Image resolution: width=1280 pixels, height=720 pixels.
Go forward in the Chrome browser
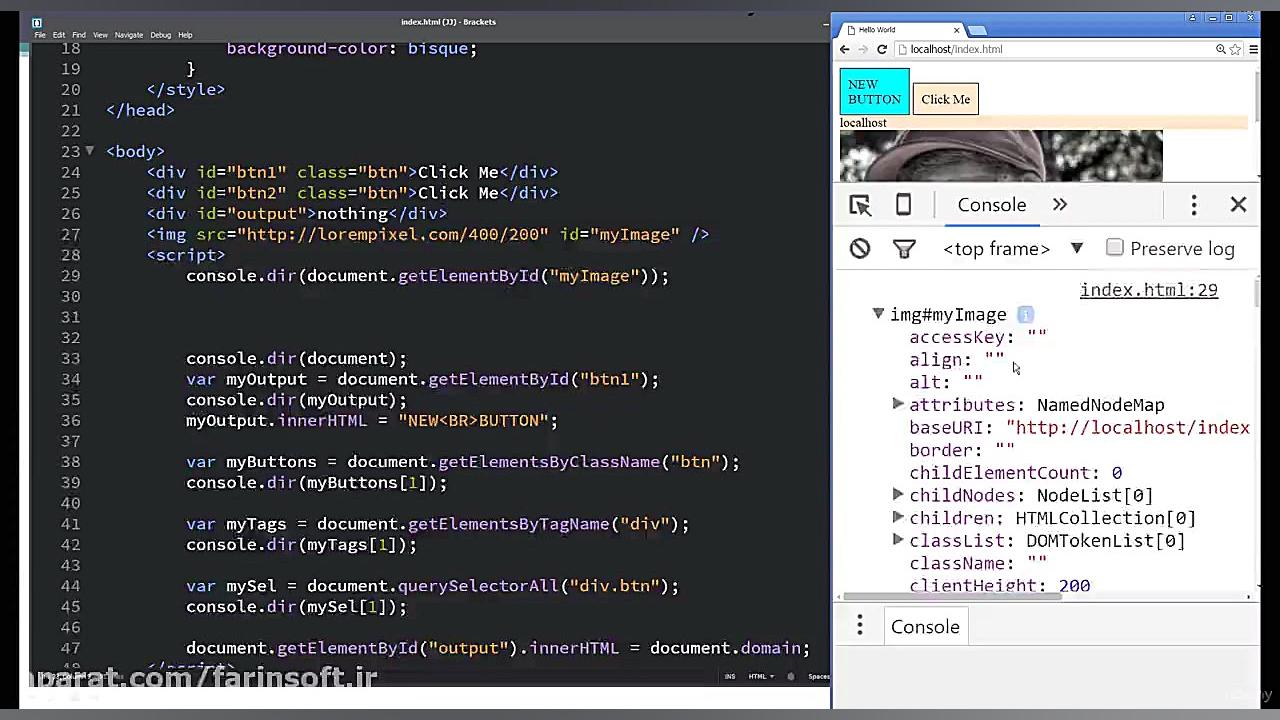tap(863, 49)
